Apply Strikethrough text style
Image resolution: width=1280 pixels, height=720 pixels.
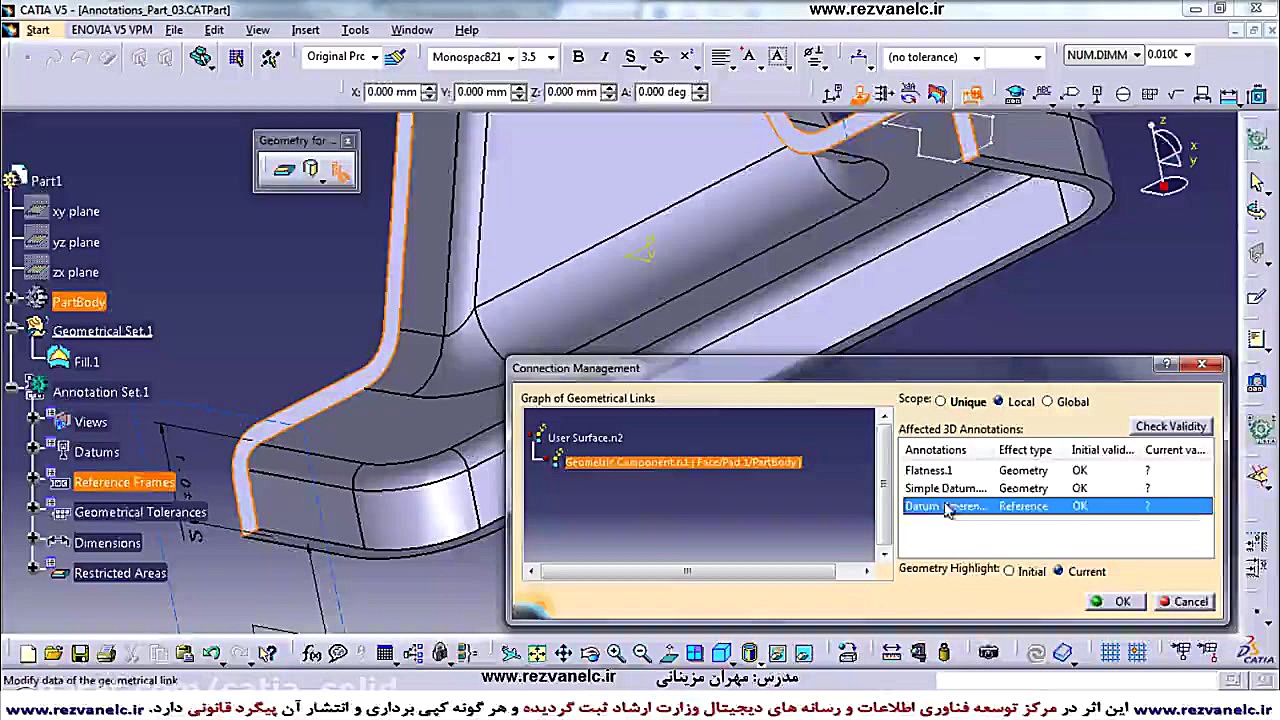[x=659, y=57]
